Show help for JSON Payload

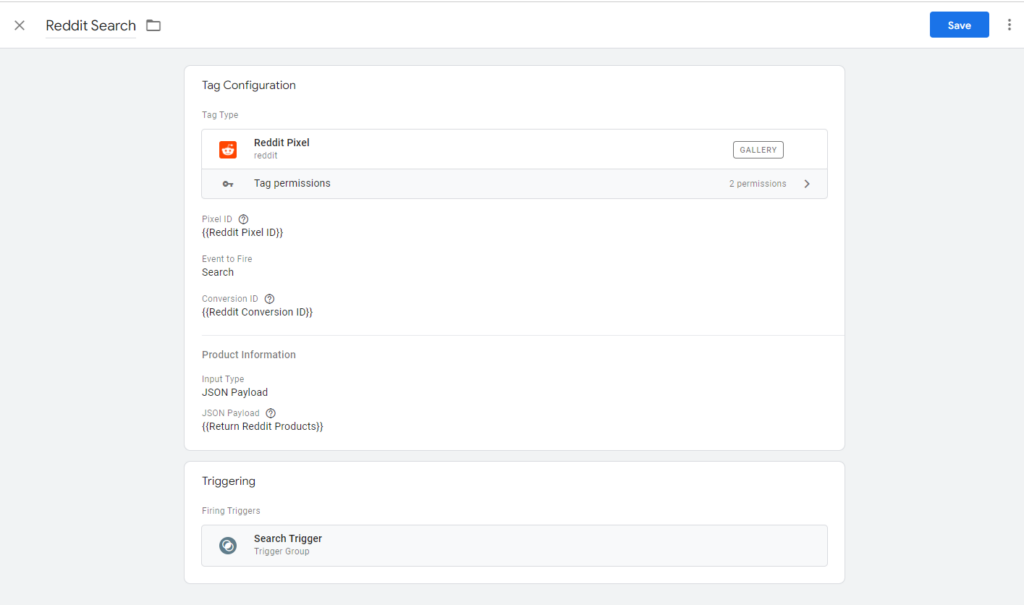point(271,413)
